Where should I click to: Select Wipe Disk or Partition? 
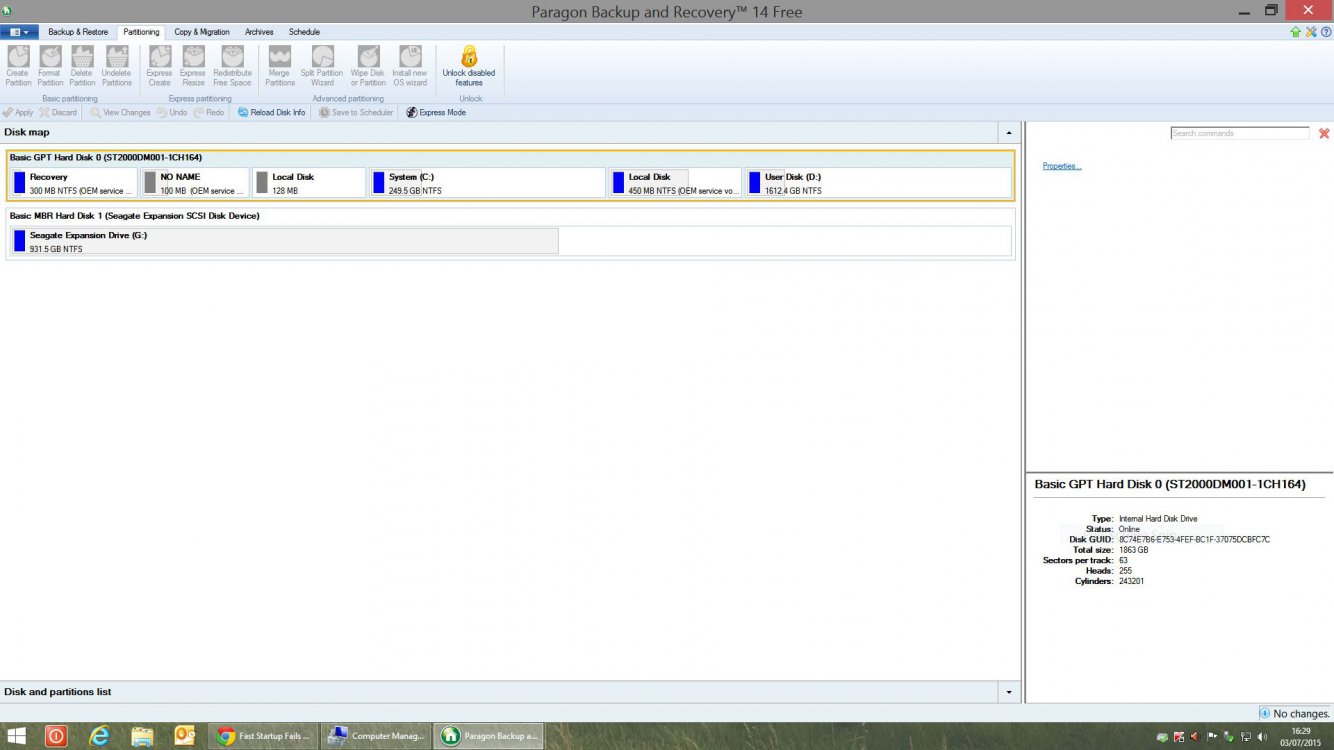tap(368, 66)
